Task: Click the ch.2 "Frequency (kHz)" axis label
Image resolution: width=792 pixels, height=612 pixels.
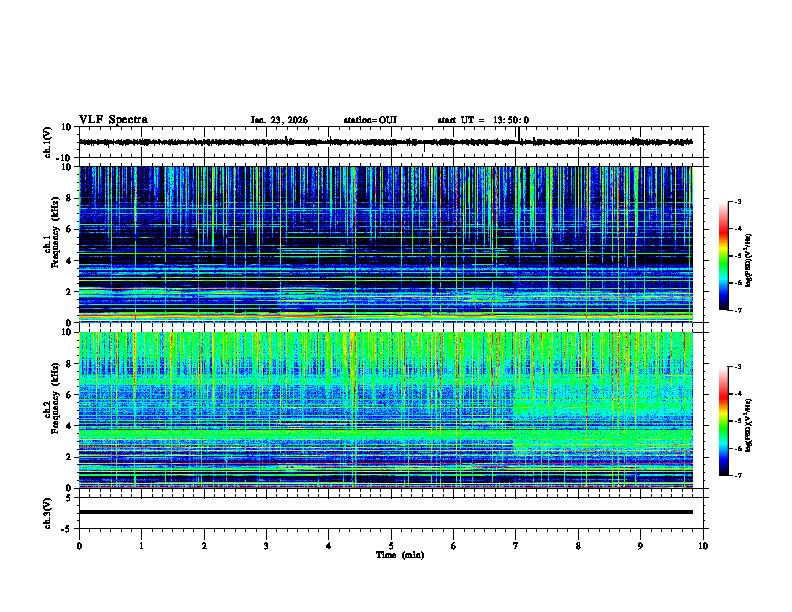Action: [55, 398]
